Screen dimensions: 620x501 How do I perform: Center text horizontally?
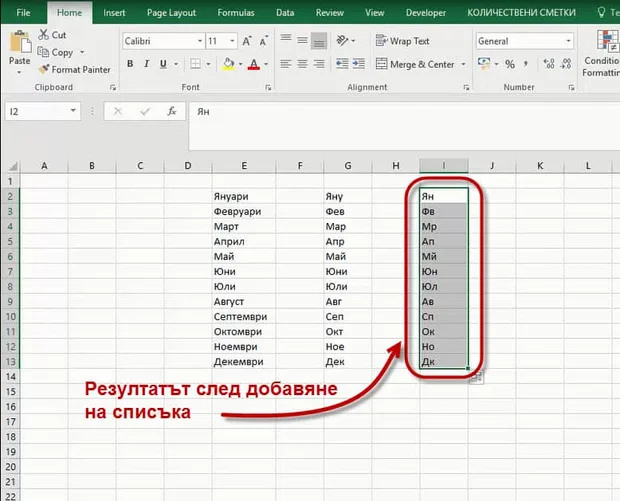(x=302, y=64)
